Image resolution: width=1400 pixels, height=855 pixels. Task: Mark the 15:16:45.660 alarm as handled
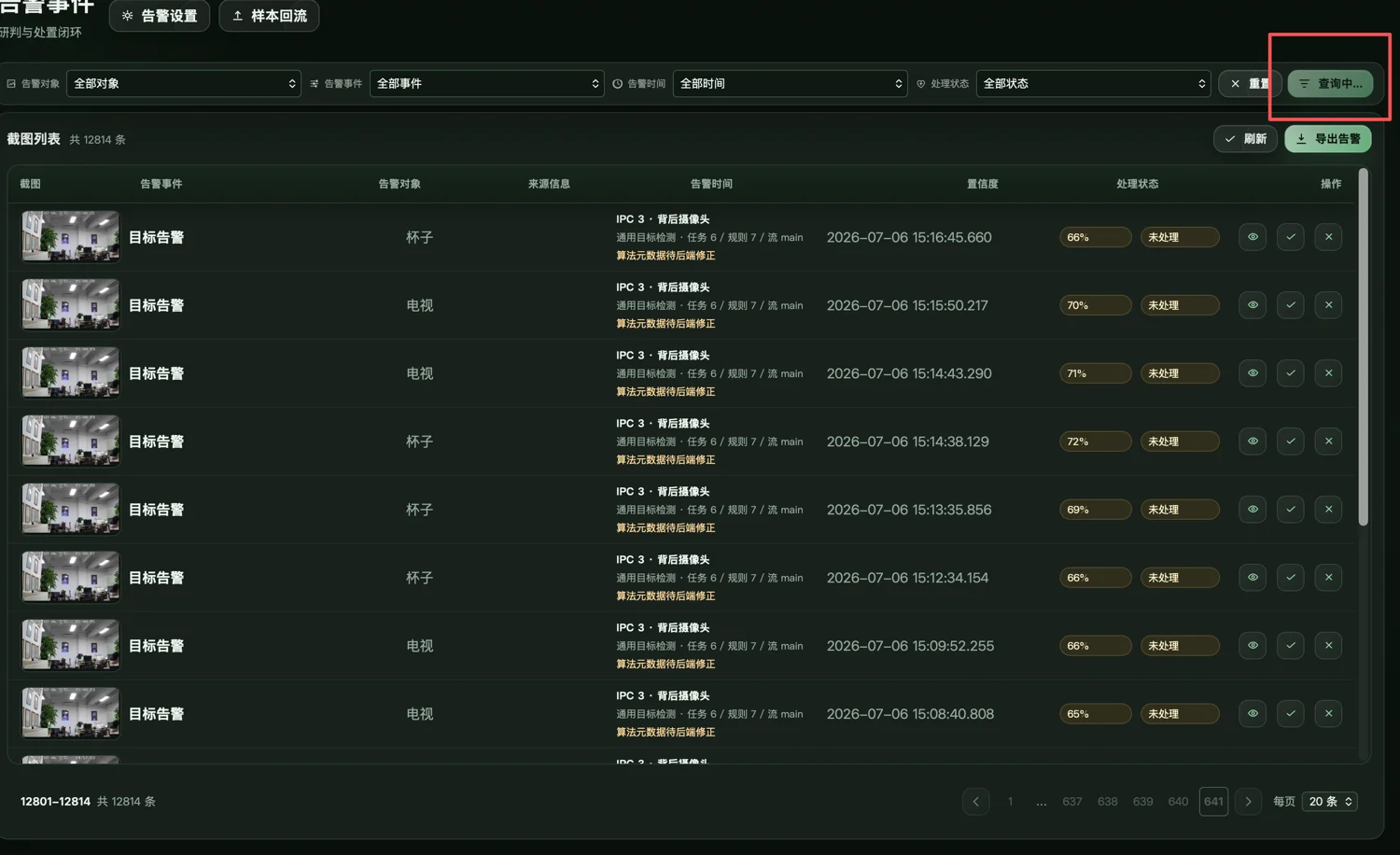click(x=1291, y=237)
